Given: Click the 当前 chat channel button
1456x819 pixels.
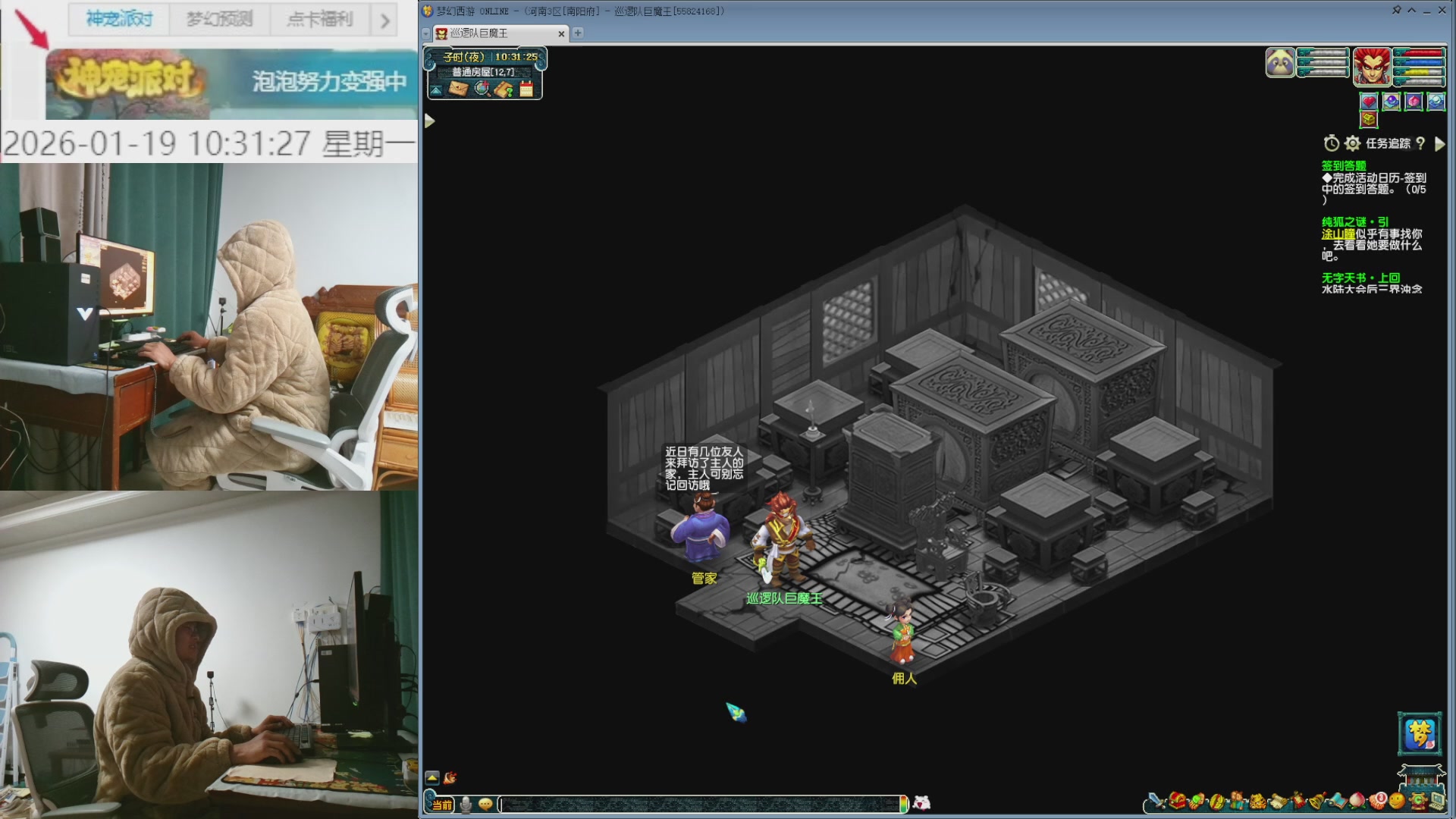Looking at the screenshot, I should click(x=441, y=805).
